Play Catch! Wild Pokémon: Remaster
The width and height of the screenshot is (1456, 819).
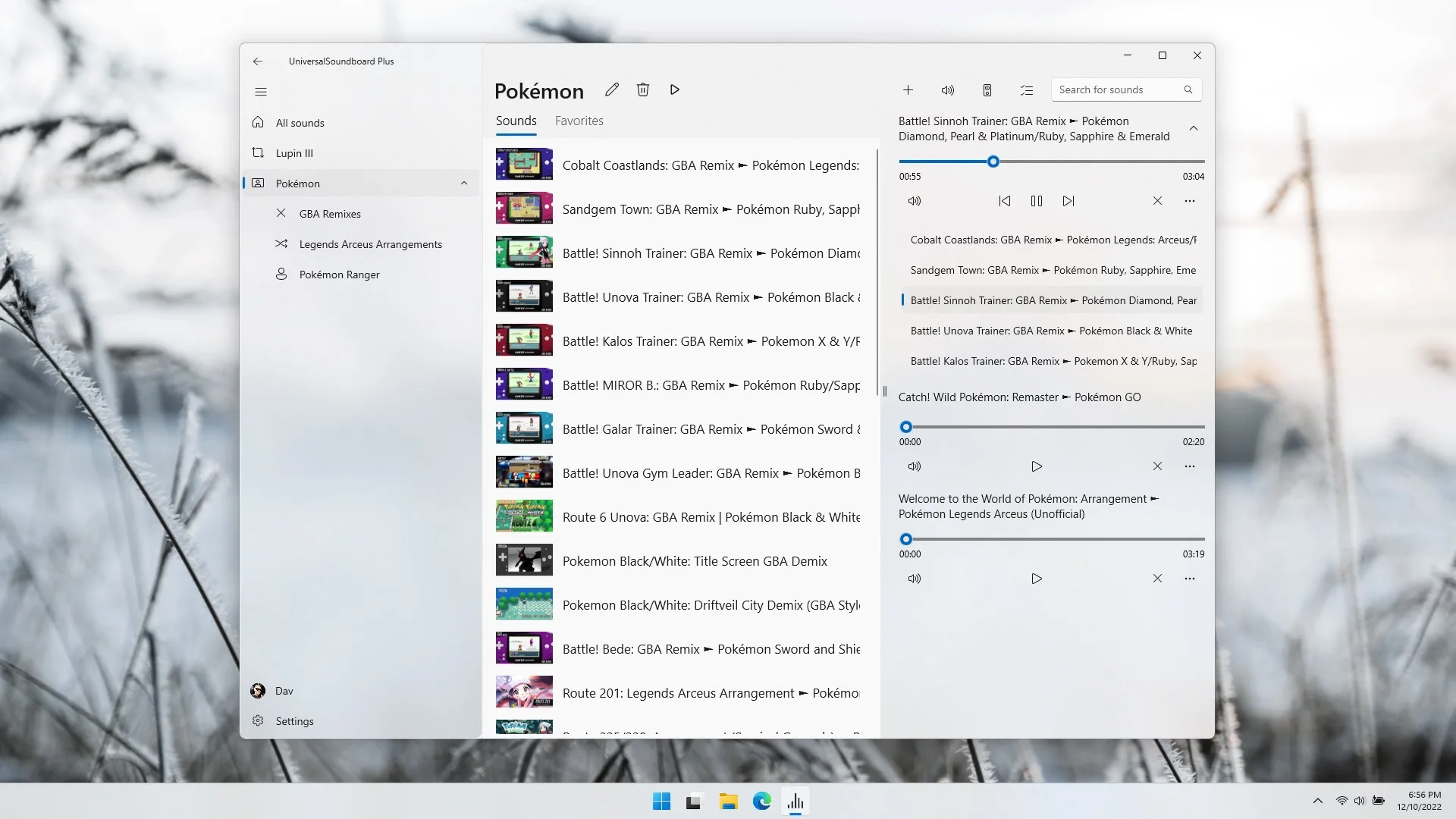pos(1037,466)
